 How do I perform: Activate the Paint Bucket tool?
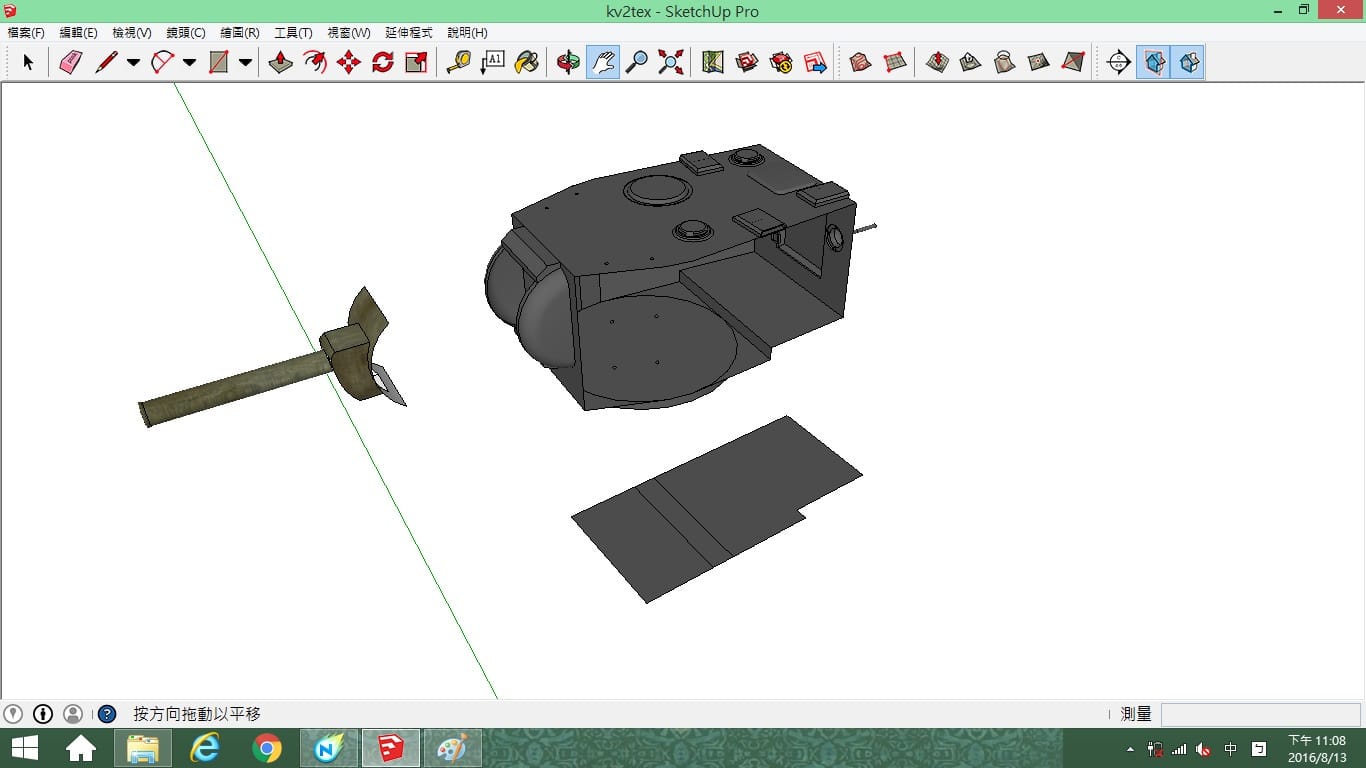526,62
